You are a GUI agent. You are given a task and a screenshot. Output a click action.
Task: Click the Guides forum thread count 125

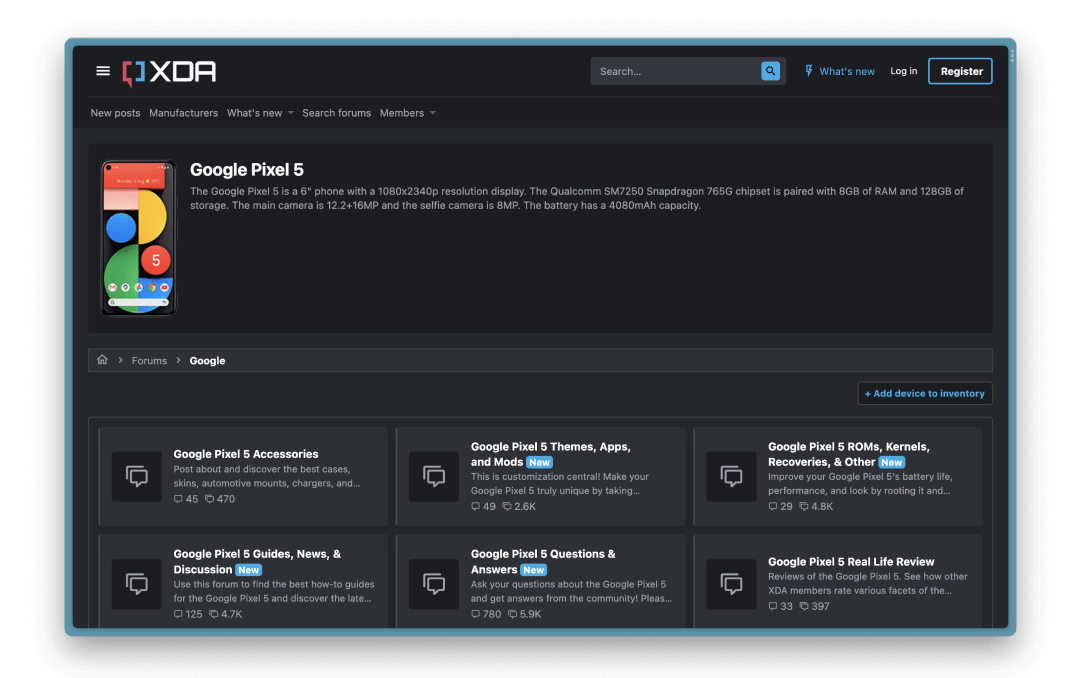[x=188, y=614]
